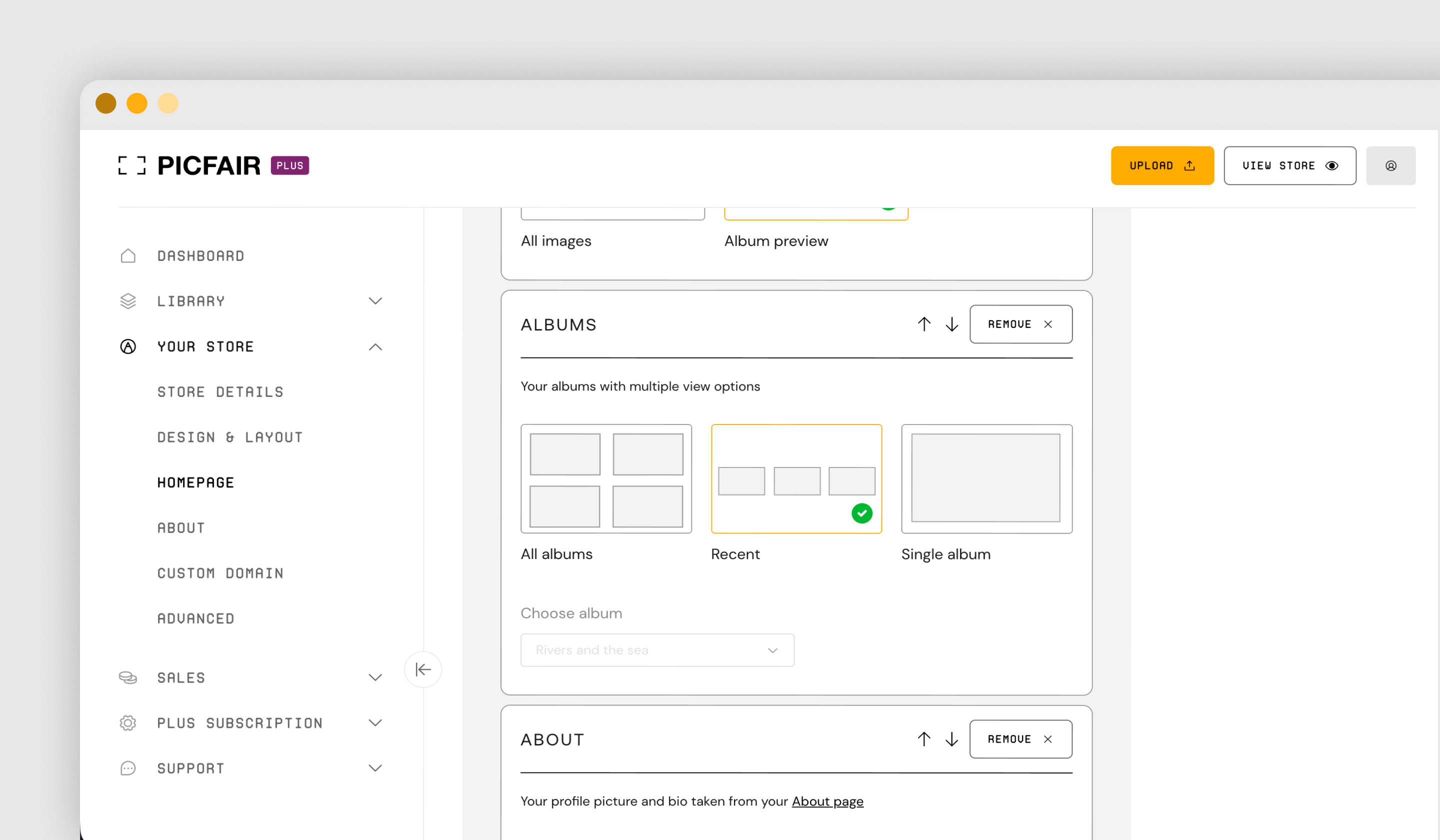Go to Store Details
Screen dimensions: 1440x840
[x=220, y=392]
